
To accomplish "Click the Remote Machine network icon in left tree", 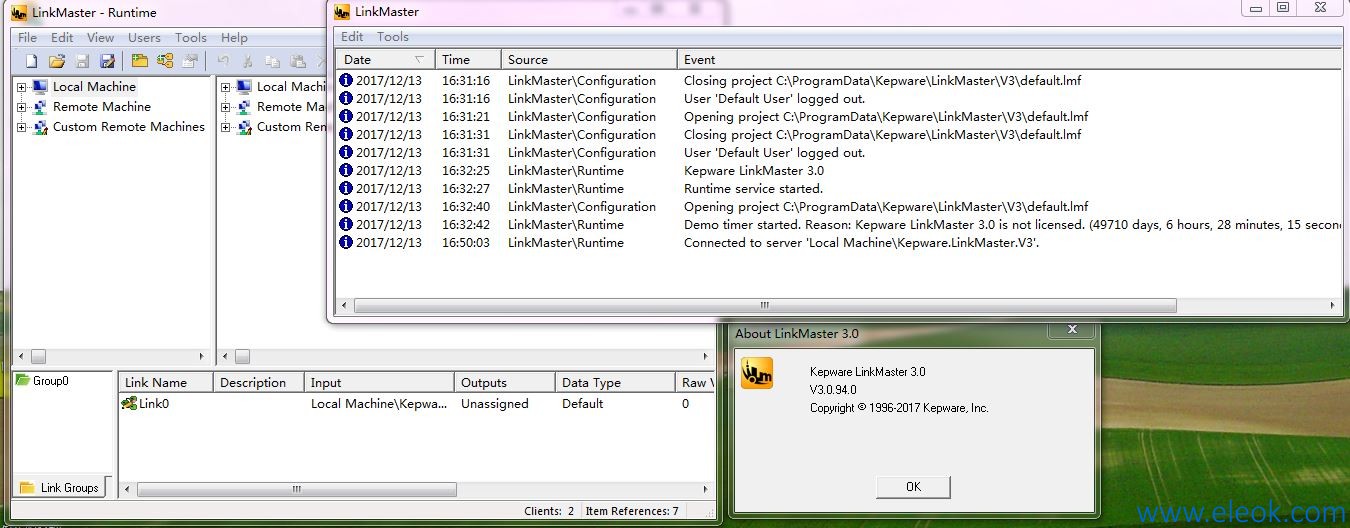I will pos(40,107).
